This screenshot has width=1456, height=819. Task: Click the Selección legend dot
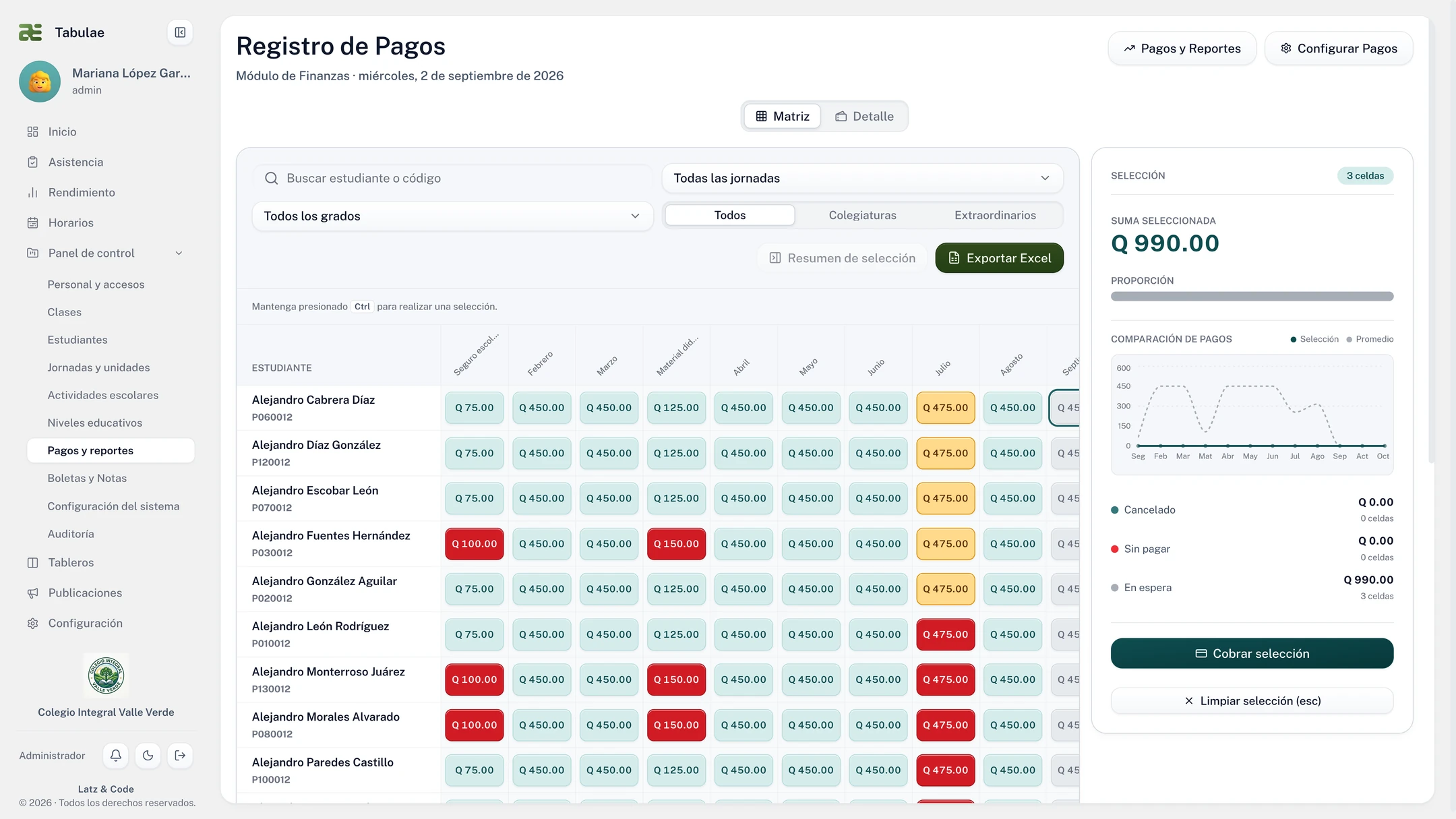[1293, 340]
